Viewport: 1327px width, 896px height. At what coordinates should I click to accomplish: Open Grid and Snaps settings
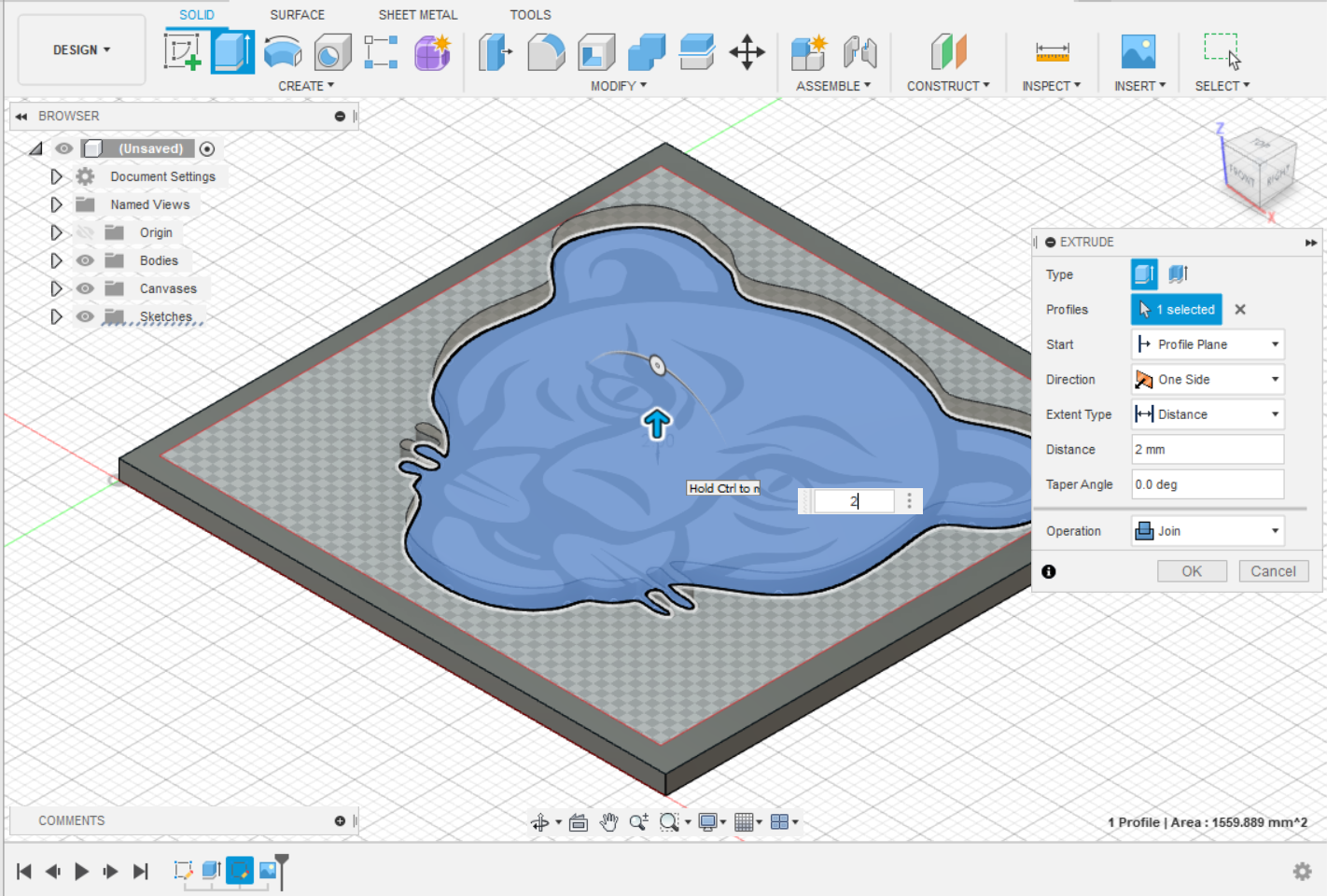744,822
